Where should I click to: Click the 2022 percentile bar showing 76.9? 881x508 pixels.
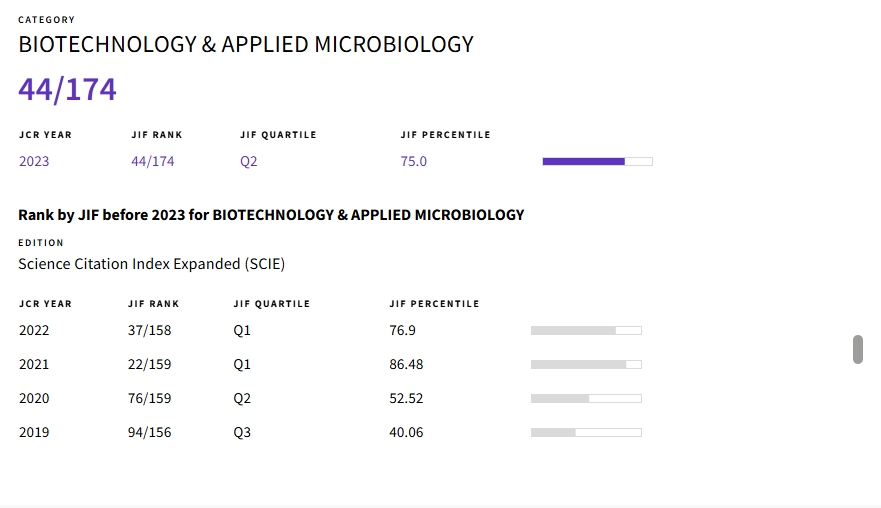click(586, 330)
